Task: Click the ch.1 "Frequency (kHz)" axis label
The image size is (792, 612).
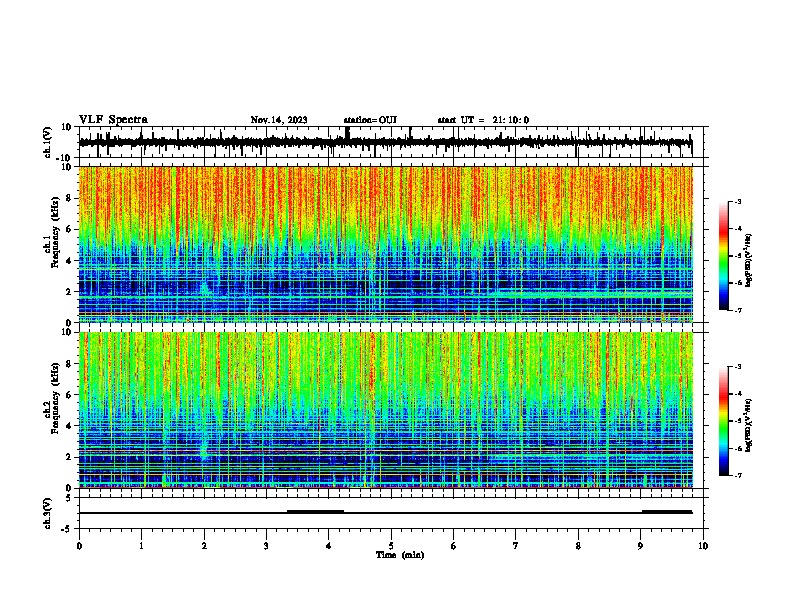Action: pos(55,233)
